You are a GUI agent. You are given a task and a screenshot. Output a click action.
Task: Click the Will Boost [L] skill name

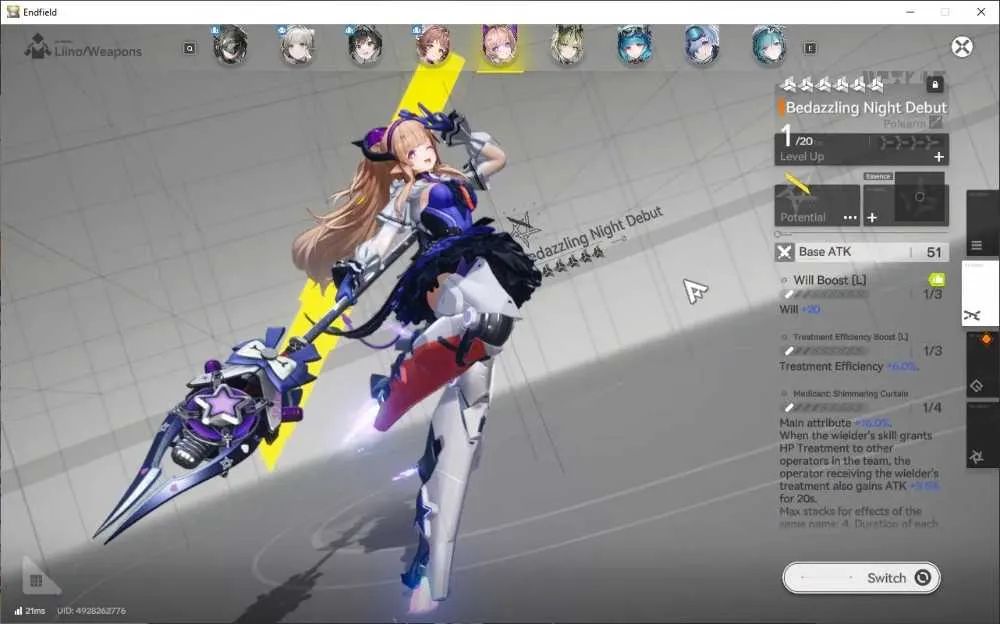click(830, 280)
